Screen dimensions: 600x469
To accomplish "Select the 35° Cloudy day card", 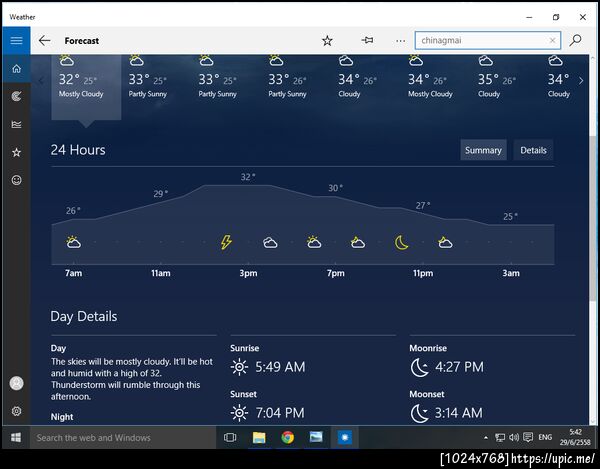I will click(497, 79).
